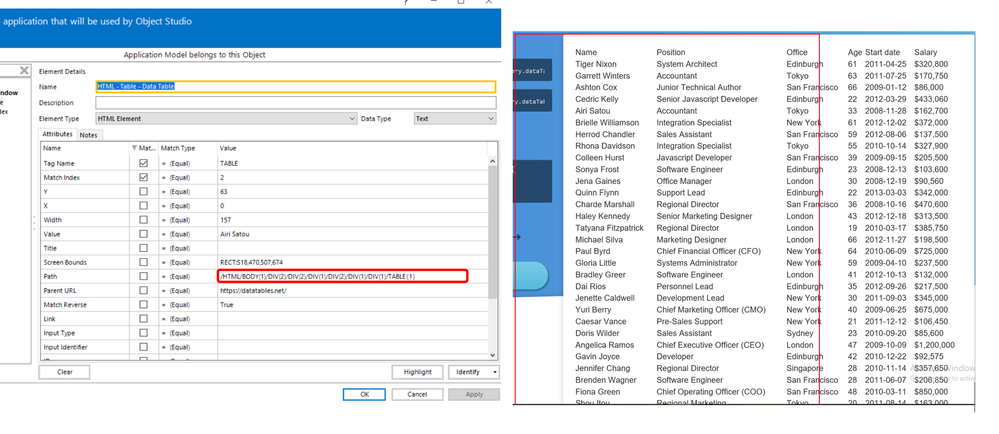The height and width of the screenshot is (434, 999).
Task: Change Match Type for Value row
Action: 187,234
